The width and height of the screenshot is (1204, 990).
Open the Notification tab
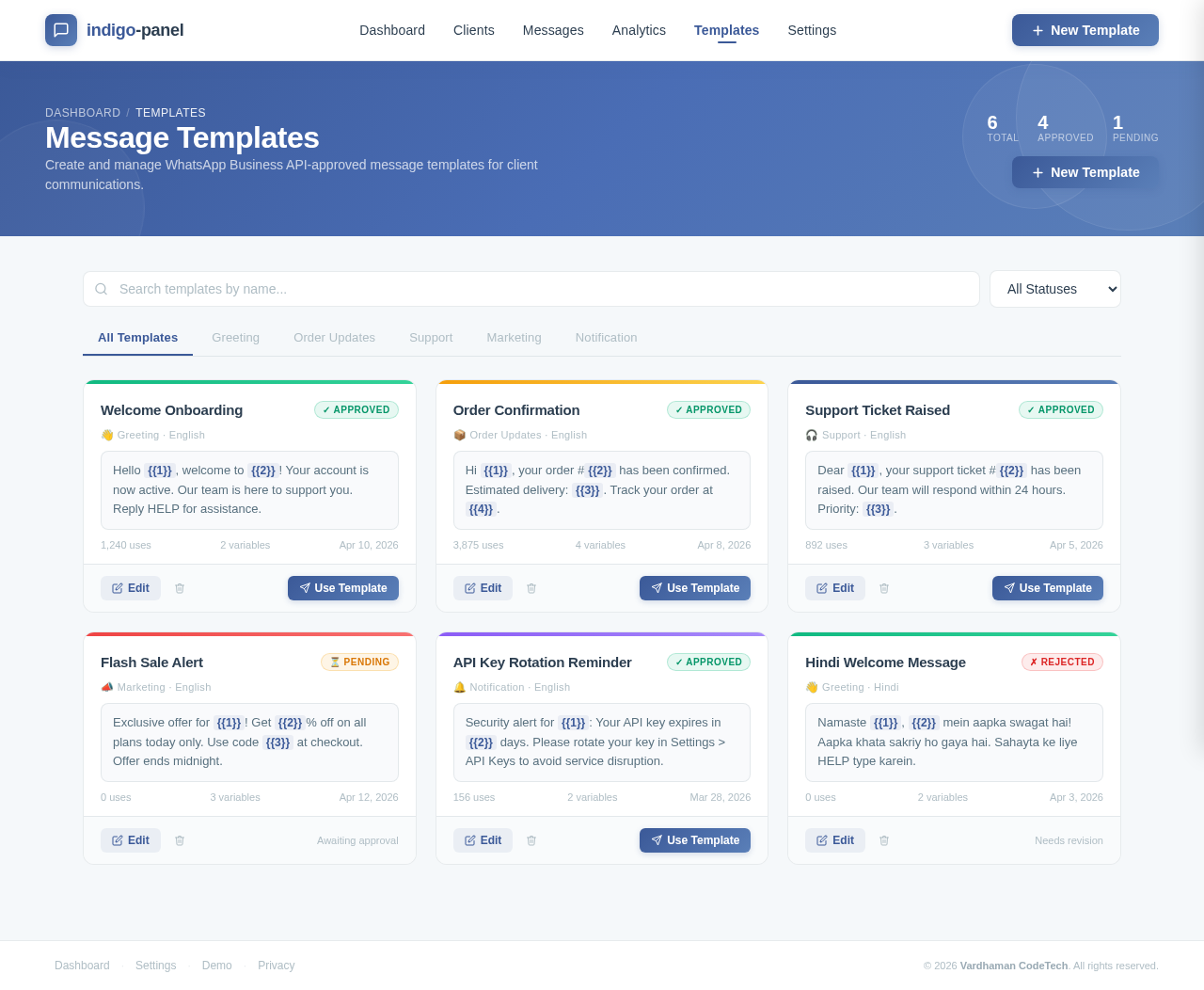[606, 338]
